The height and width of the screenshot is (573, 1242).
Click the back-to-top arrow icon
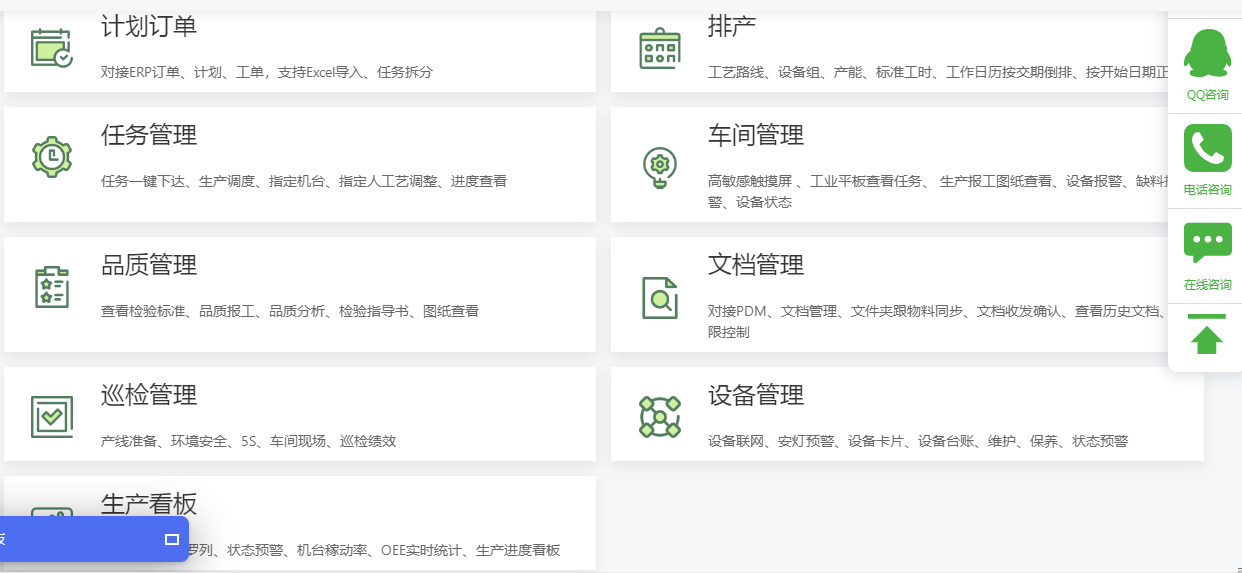1207,336
